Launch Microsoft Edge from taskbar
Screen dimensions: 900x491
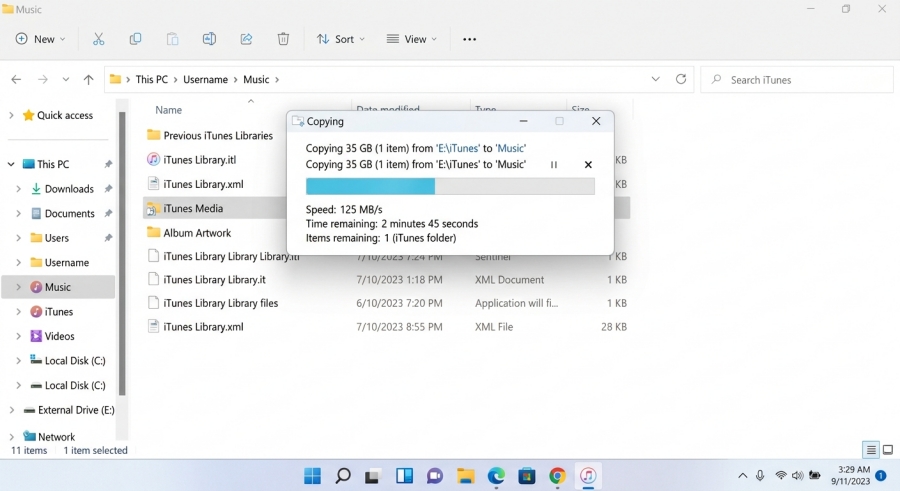[496, 475]
